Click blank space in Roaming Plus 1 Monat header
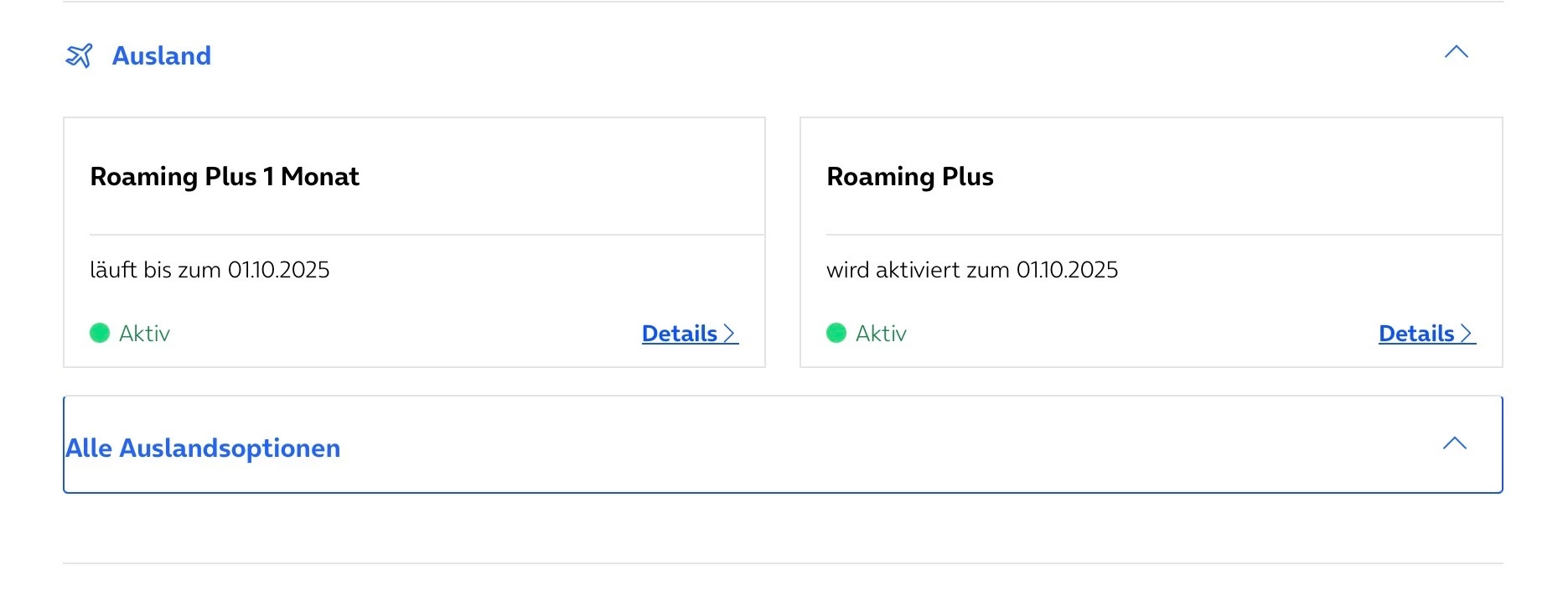 point(570,177)
